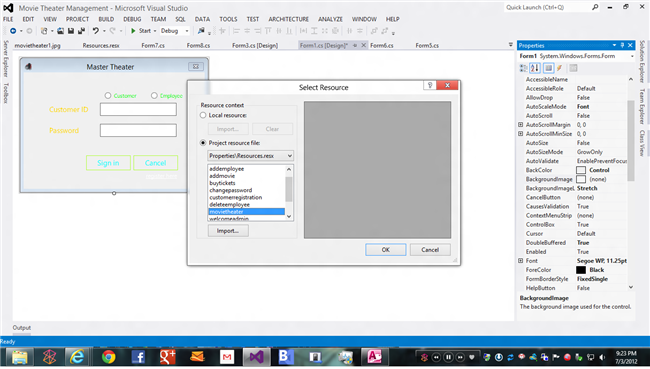Pause playback in taskbar media toolbar
The image size is (650, 369).
tap(448, 357)
